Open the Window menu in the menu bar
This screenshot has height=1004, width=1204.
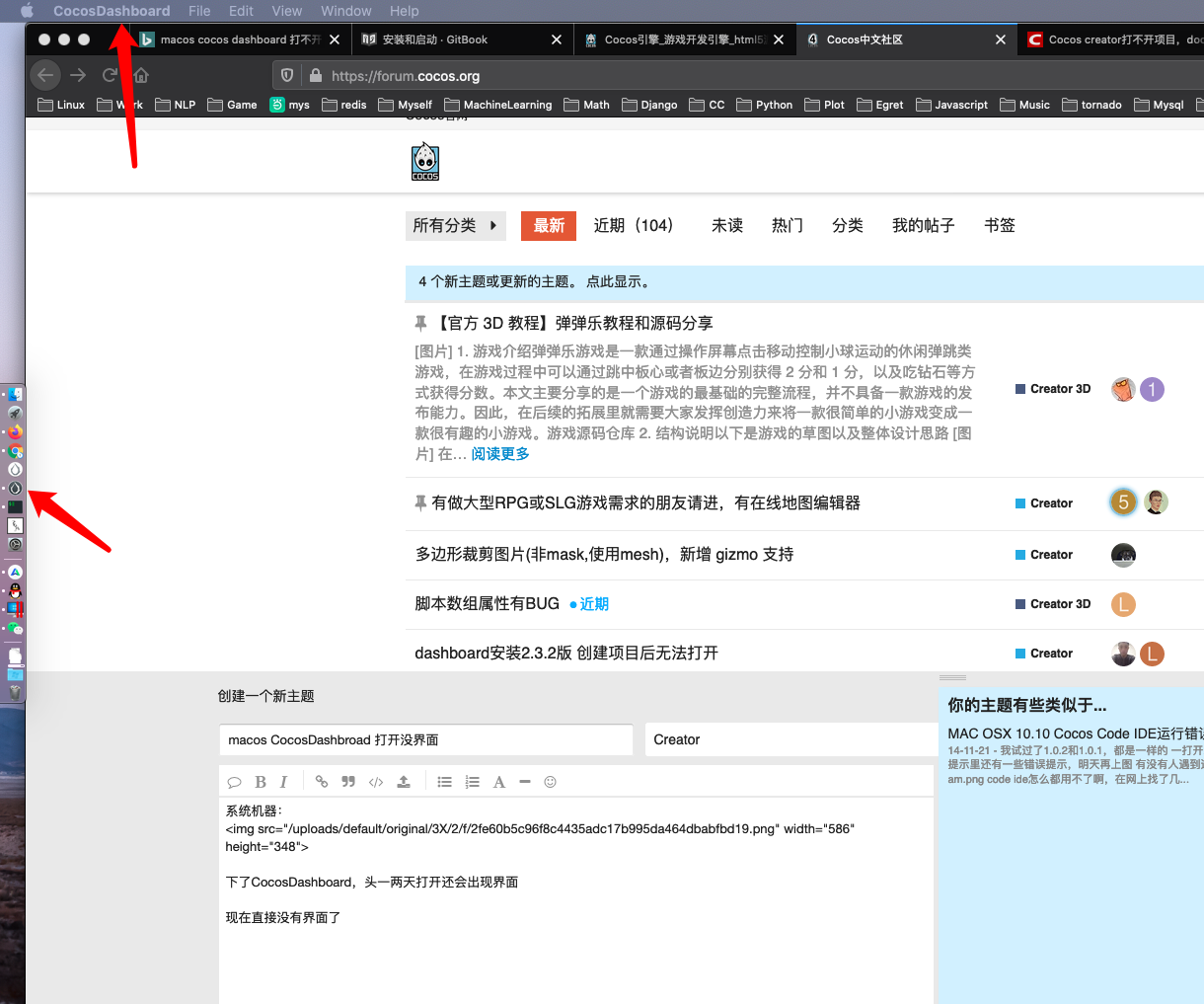point(346,11)
